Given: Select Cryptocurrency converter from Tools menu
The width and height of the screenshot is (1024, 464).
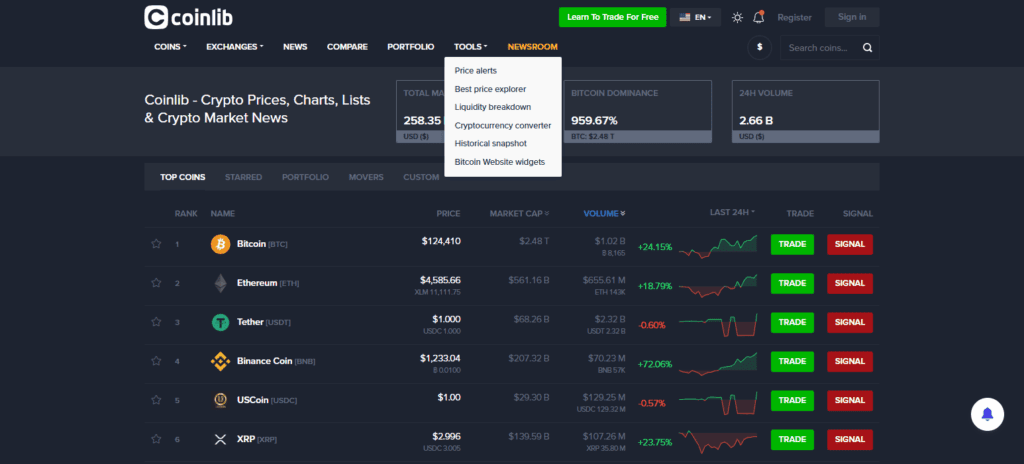Looking at the screenshot, I should tap(502, 125).
